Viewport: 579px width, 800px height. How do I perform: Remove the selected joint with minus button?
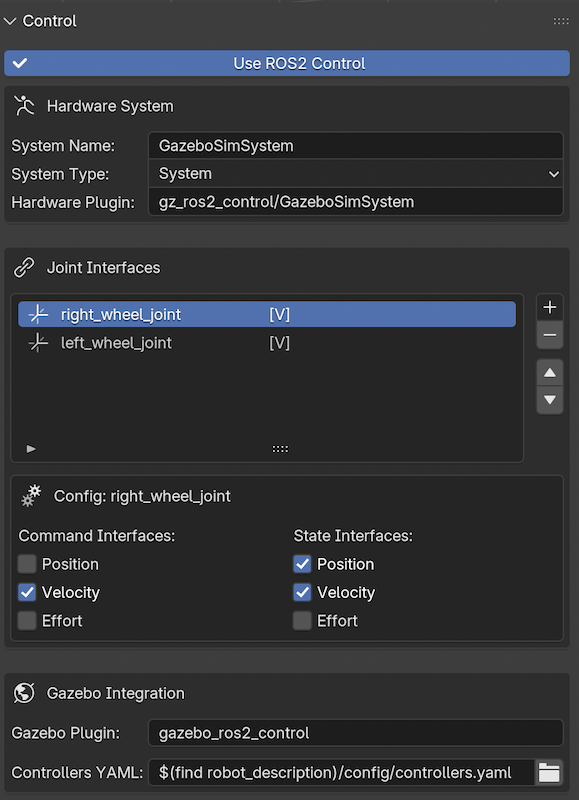(550, 335)
